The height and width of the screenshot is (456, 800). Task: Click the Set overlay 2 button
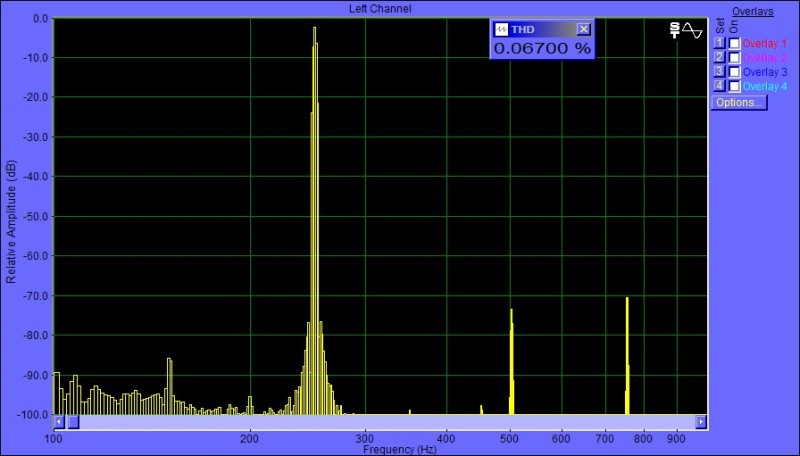(719, 57)
